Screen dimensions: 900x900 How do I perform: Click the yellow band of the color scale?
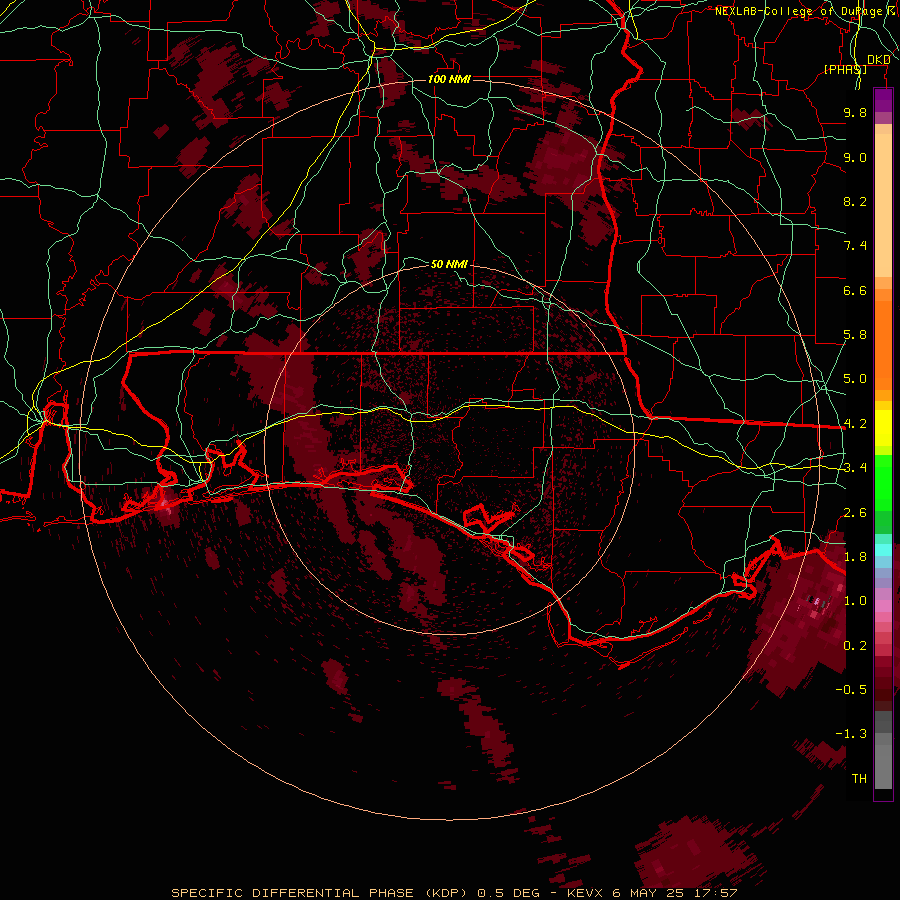[x=883, y=428]
